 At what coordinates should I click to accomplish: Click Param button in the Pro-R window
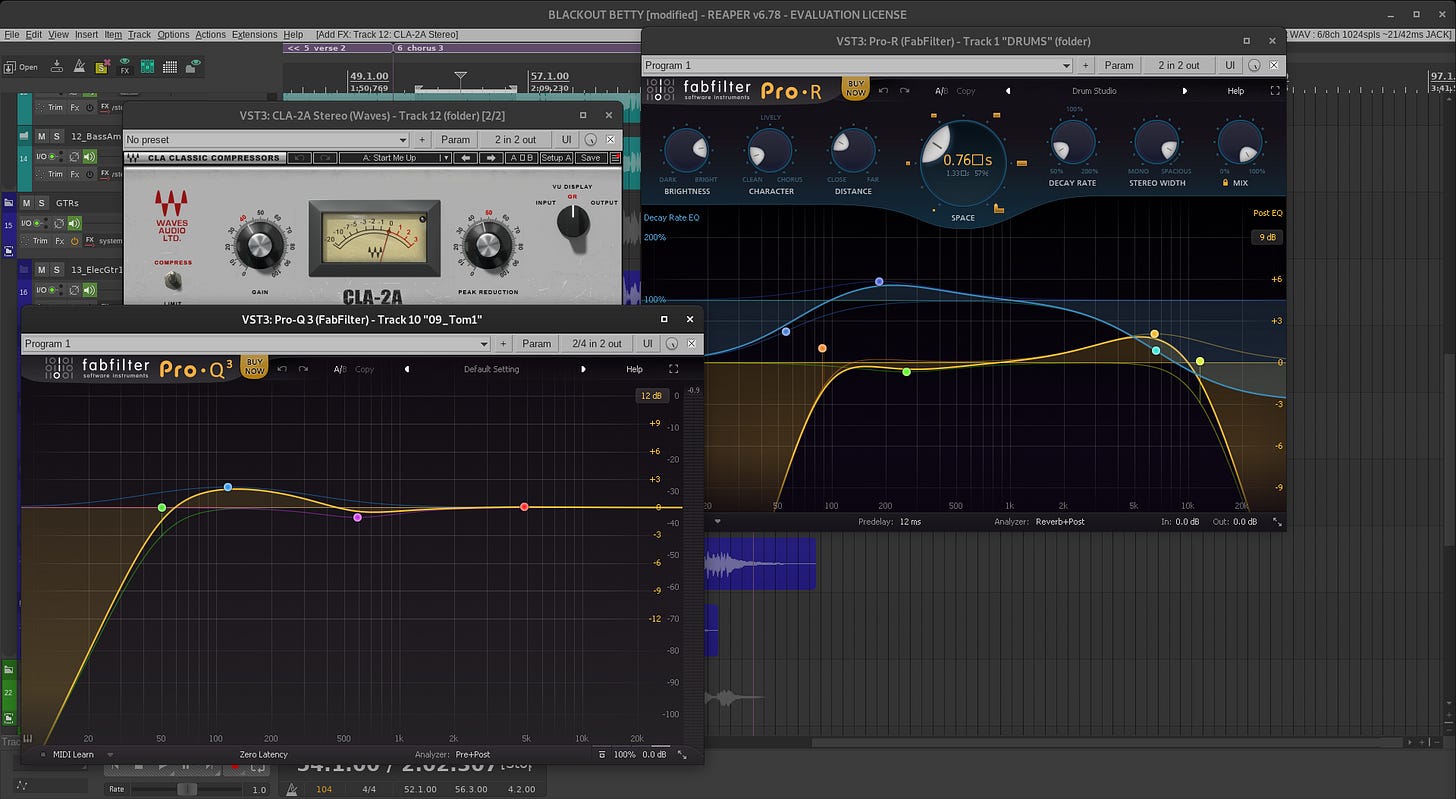point(1118,65)
